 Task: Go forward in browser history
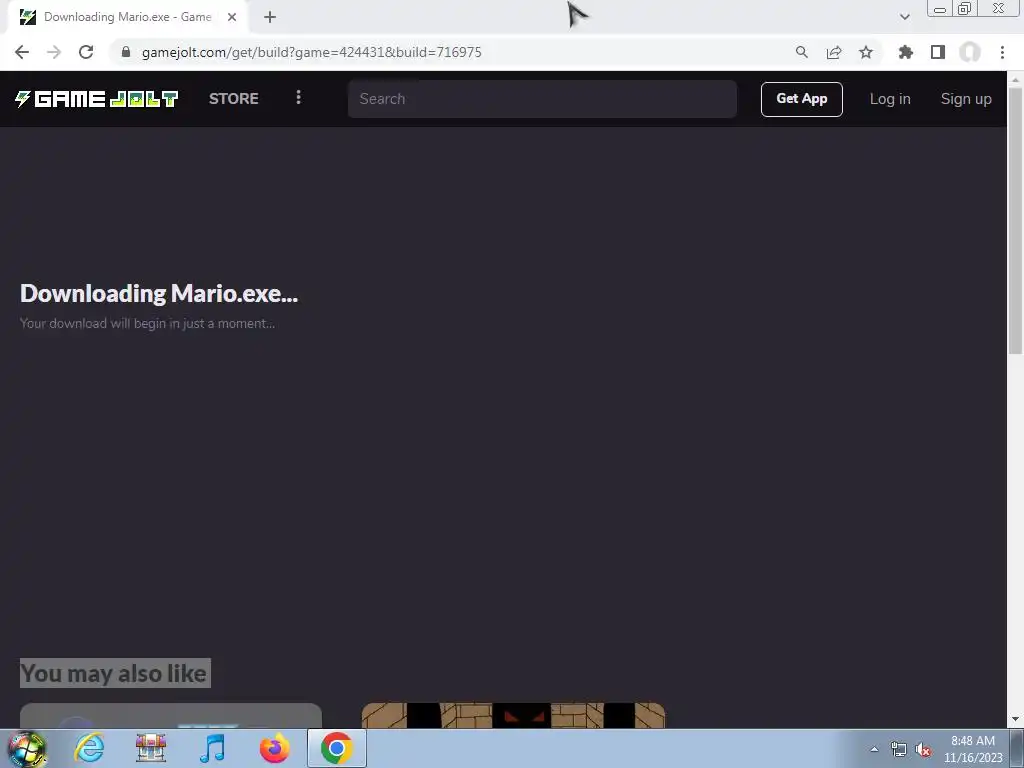[x=54, y=52]
